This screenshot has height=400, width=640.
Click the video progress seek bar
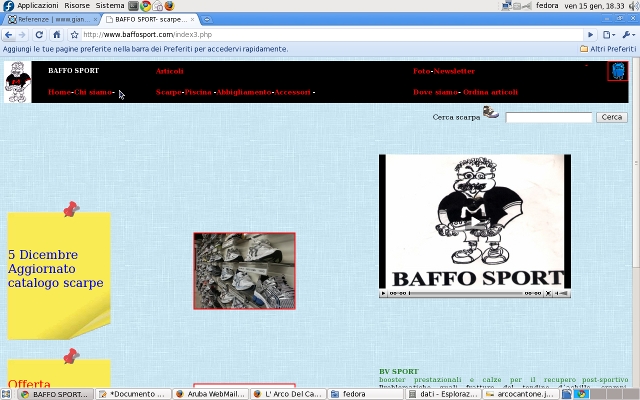click(x=466, y=293)
